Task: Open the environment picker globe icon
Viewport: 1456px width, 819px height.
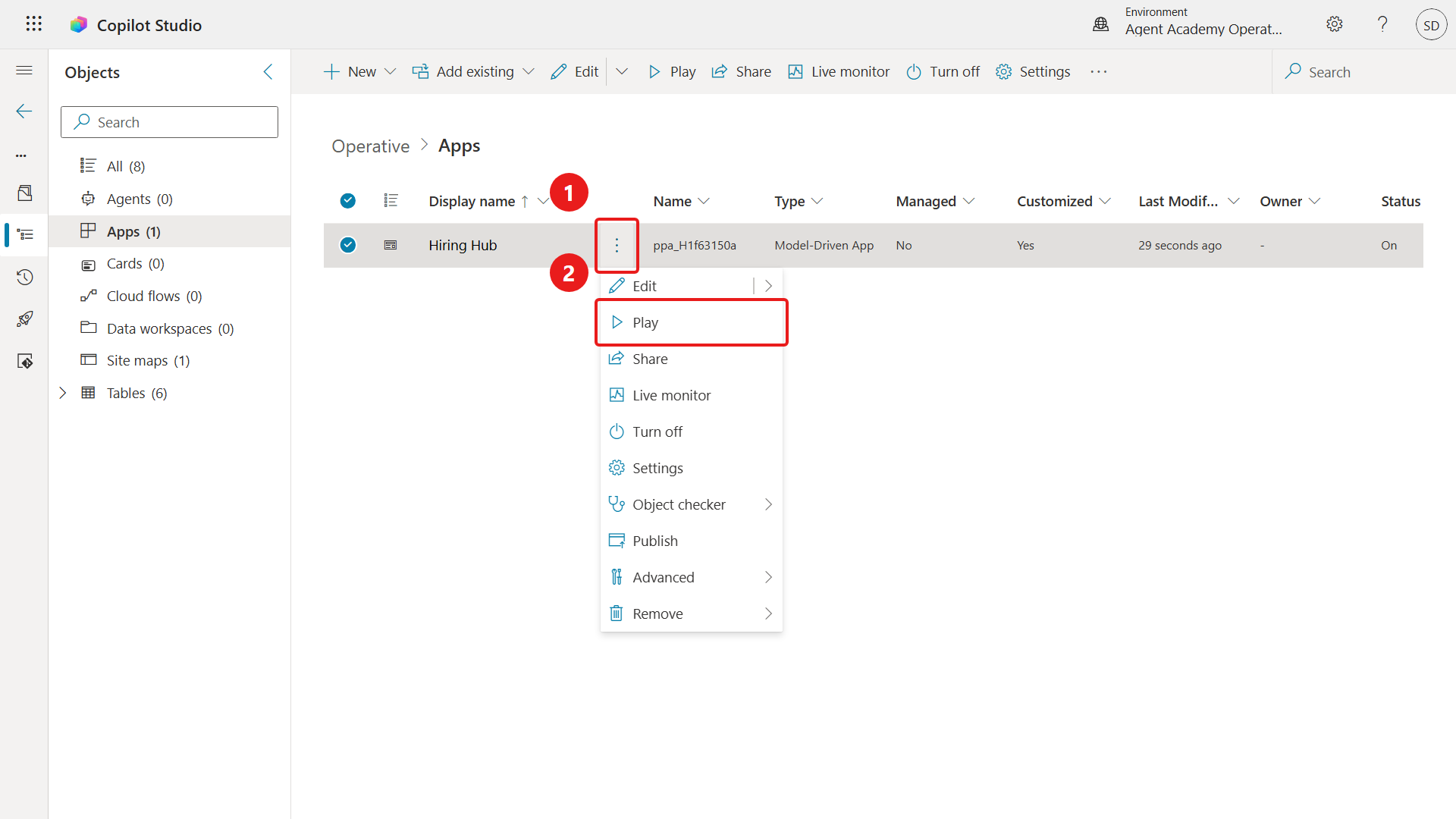Action: (x=1100, y=25)
